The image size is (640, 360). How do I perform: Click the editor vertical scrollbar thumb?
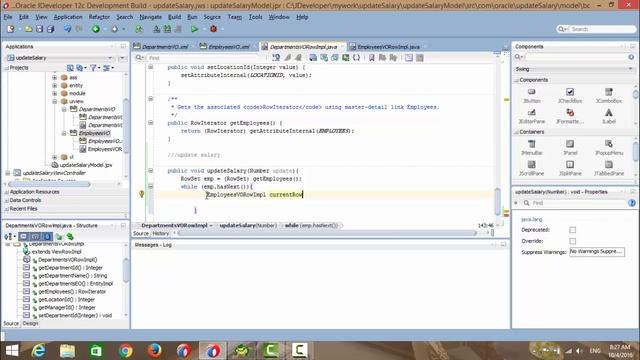pos(498,201)
